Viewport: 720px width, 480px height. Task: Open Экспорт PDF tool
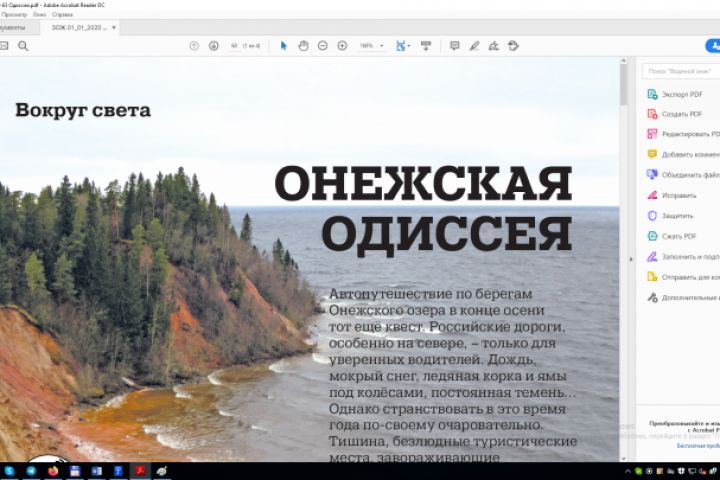click(x=683, y=94)
